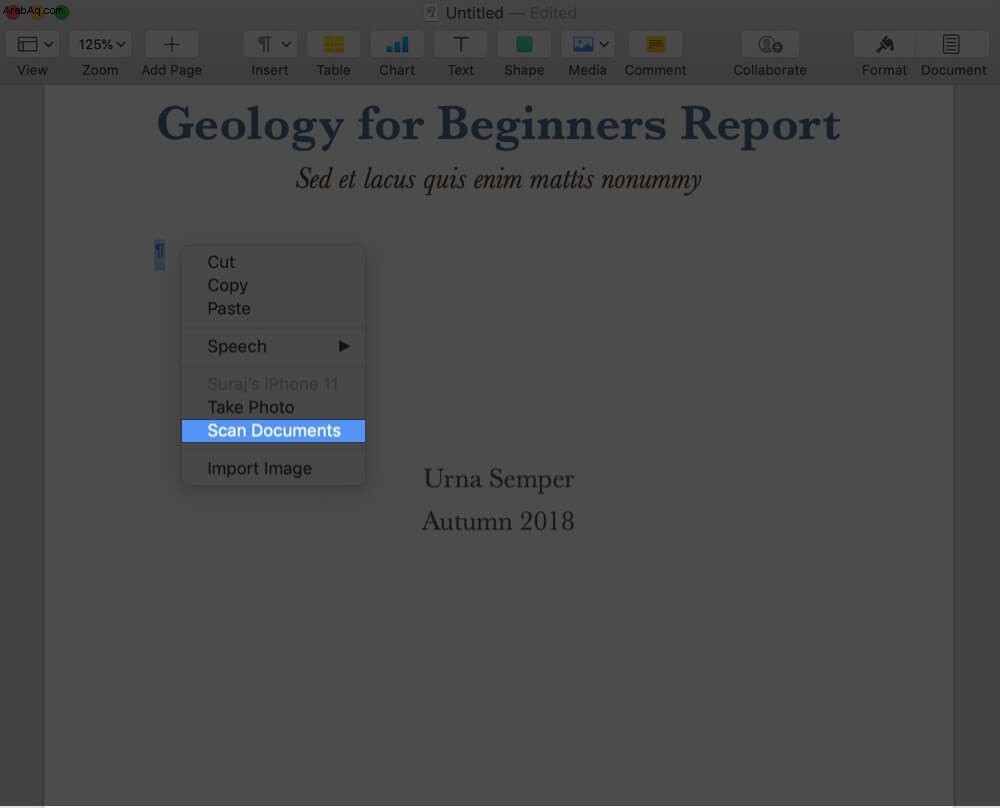The height and width of the screenshot is (808, 1000).
Task: Open the Format paintbrush panel
Action: coord(884,44)
